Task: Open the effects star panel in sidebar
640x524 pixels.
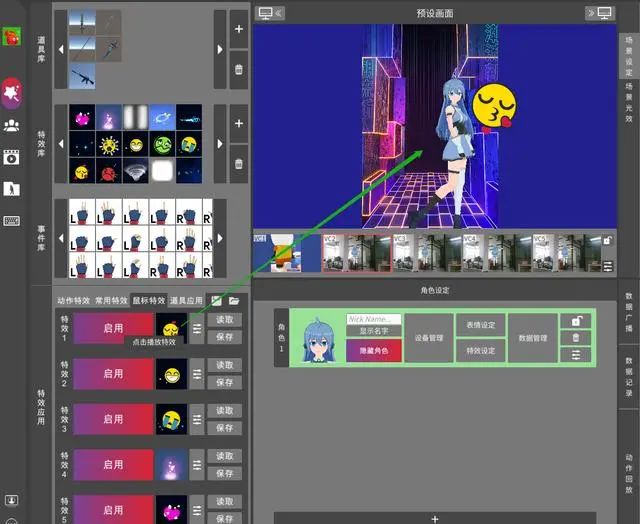Action: coord(12,93)
